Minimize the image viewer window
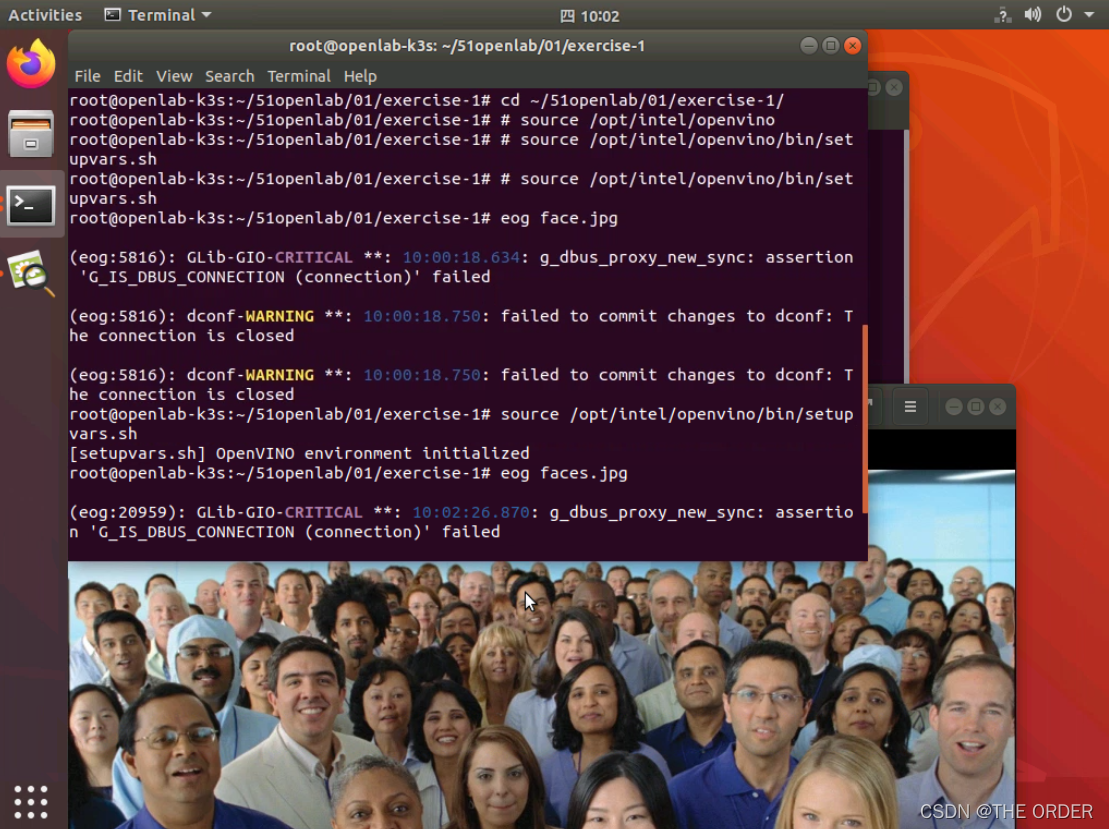Image resolution: width=1109 pixels, height=829 pixels. 953,407
